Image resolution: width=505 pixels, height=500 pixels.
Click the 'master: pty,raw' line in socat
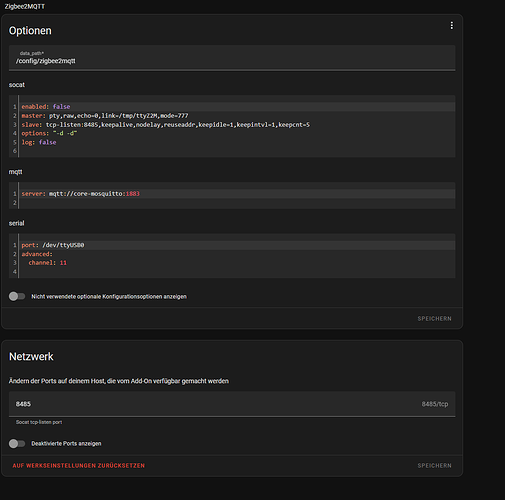pos(105,116)
